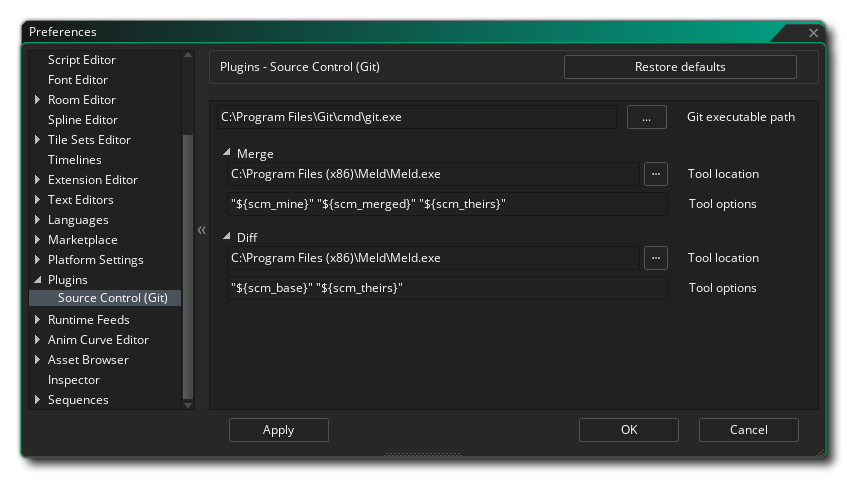Select Timelines in the tree
This screenshot has height=484, width=847.
coord(75,160)
